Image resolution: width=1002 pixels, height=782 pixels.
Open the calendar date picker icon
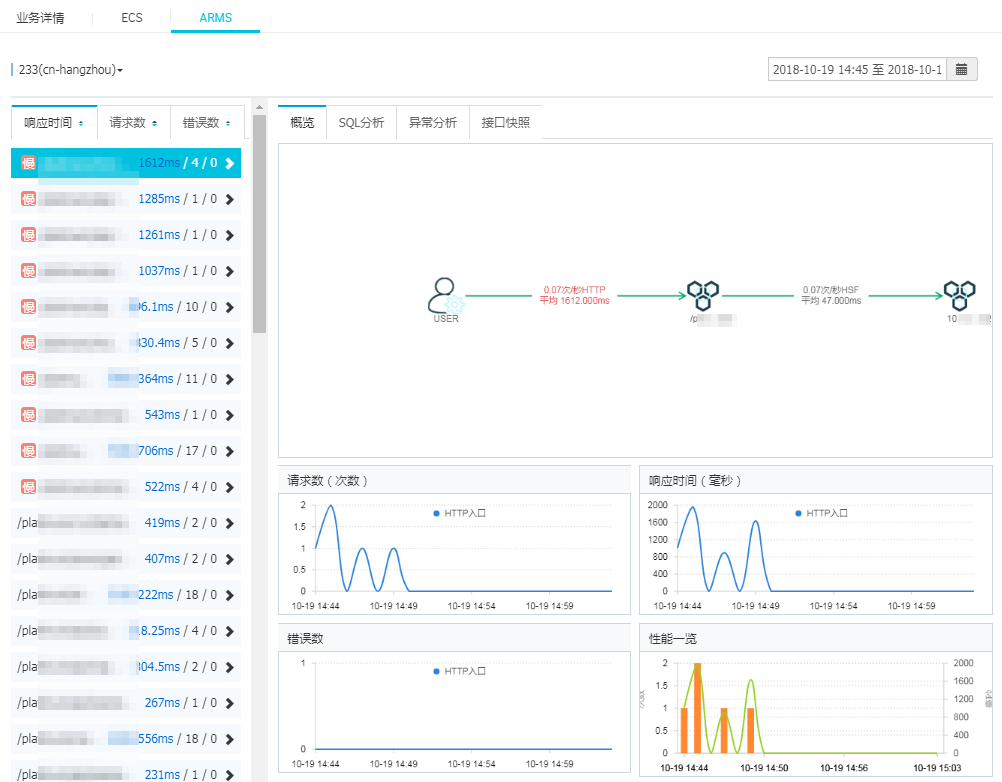tap(961, 70)
